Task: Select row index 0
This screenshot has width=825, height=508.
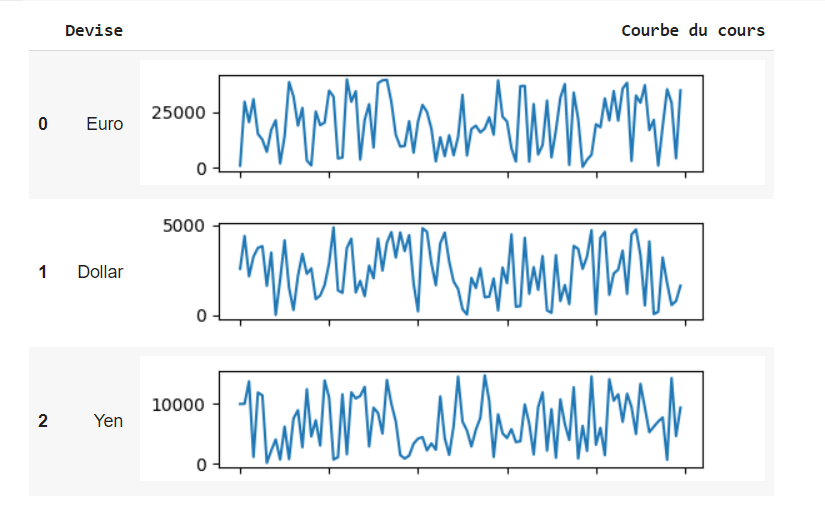Action: point(43,124)
